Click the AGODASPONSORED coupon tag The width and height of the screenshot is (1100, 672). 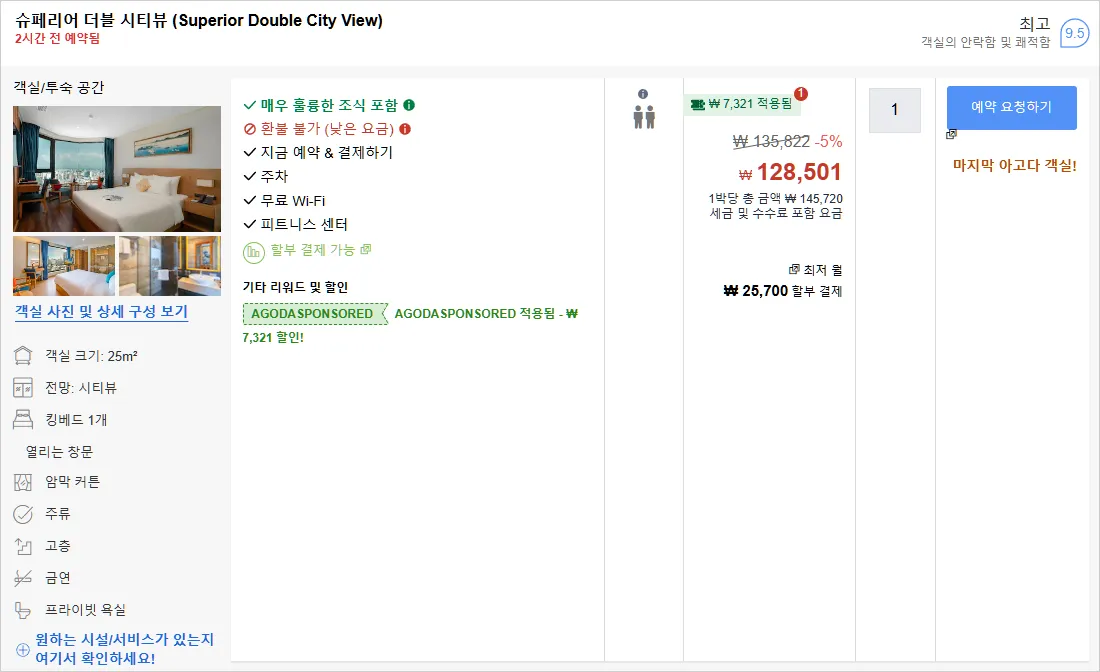coord(315,314)
